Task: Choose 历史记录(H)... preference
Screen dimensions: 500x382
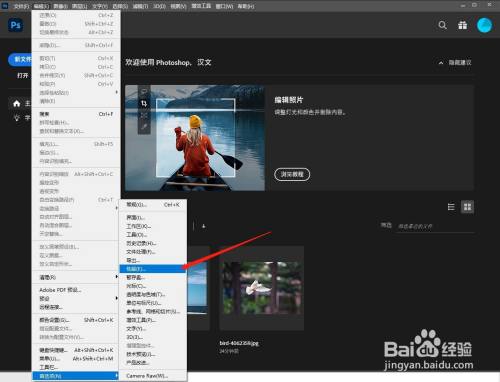Action: 153,243
